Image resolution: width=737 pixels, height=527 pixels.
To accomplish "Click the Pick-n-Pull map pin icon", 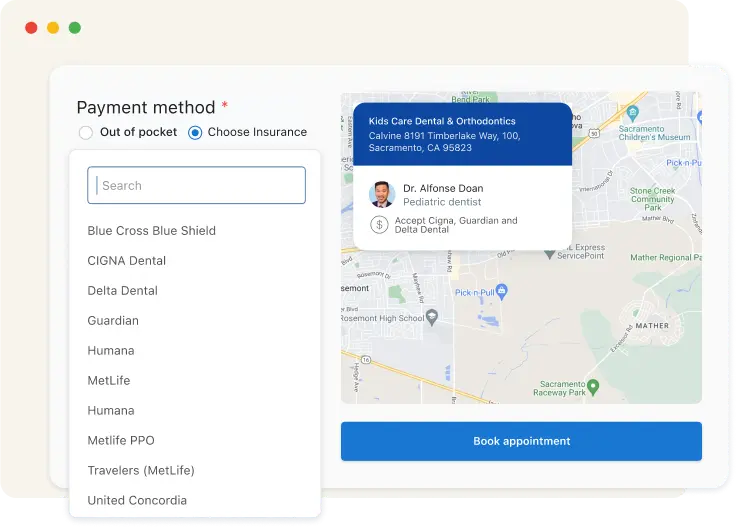I will pos(502,291).
